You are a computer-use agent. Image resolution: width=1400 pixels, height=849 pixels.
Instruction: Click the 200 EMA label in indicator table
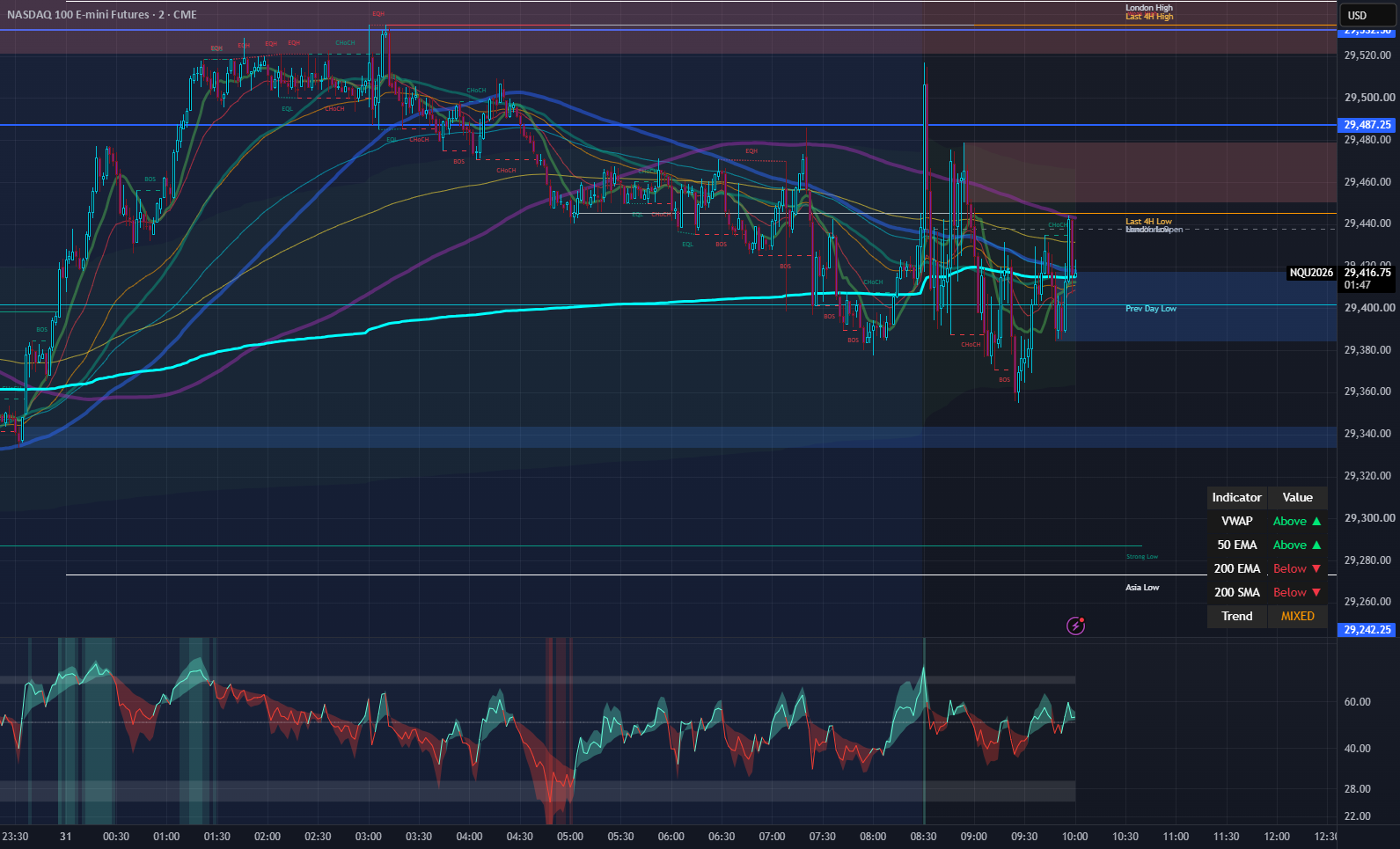tap(1237, 568)
